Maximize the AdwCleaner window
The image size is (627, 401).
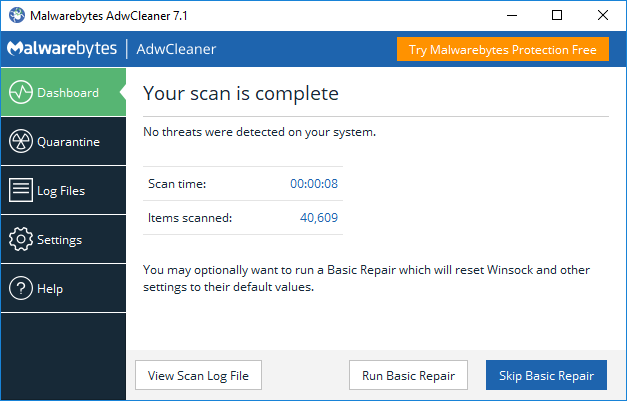(x=557, y=15)
